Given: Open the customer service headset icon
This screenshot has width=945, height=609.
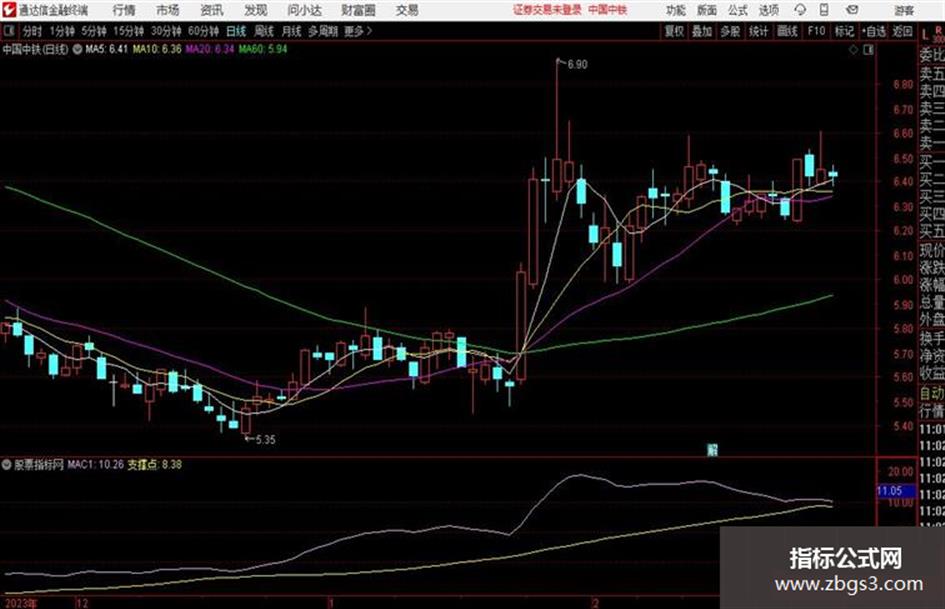Looking at the screenshot, I should click(800, 10).
